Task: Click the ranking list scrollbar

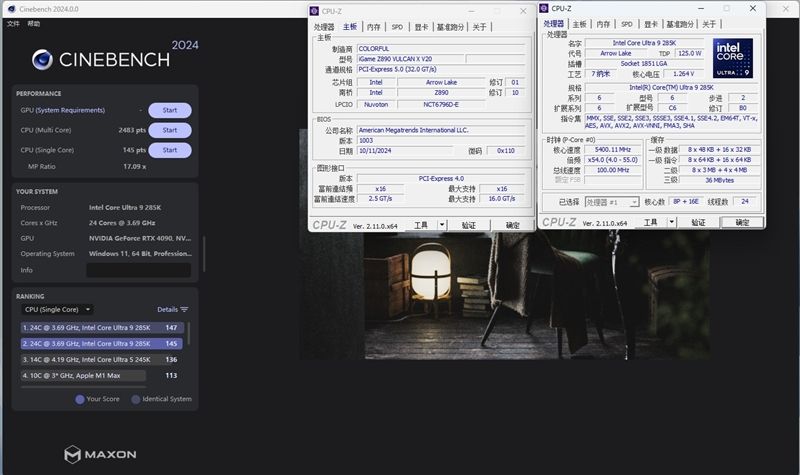Action: point(188,334)
